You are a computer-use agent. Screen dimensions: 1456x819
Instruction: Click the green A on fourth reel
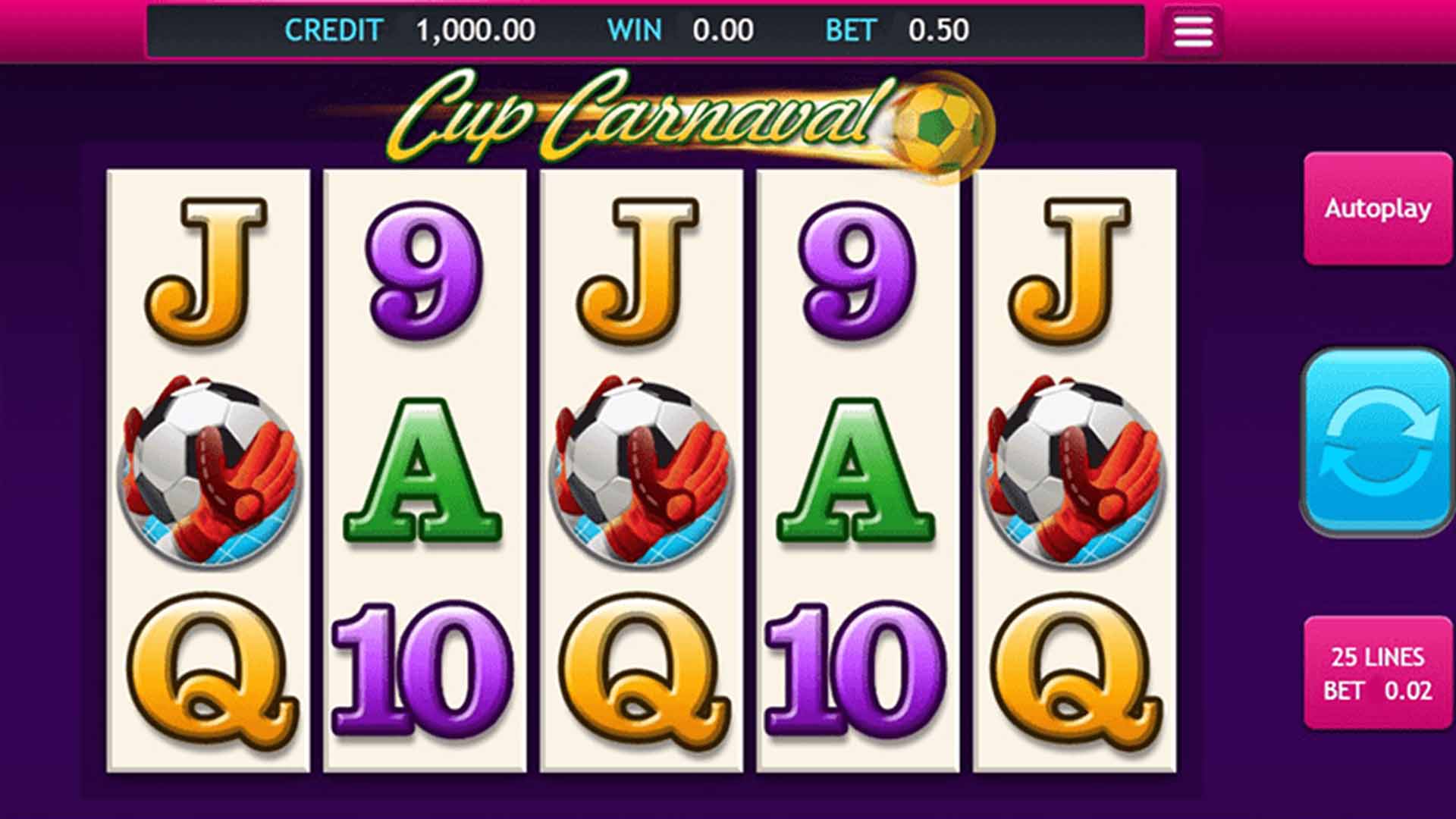point(856,470)
